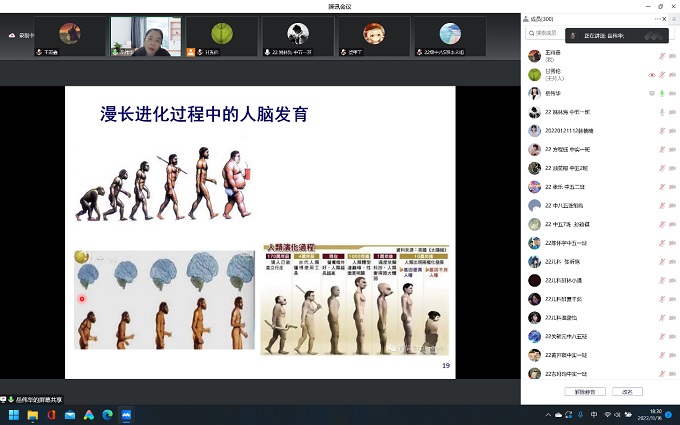
Task: Open the Windows Start menu
Action: (14, 414)
